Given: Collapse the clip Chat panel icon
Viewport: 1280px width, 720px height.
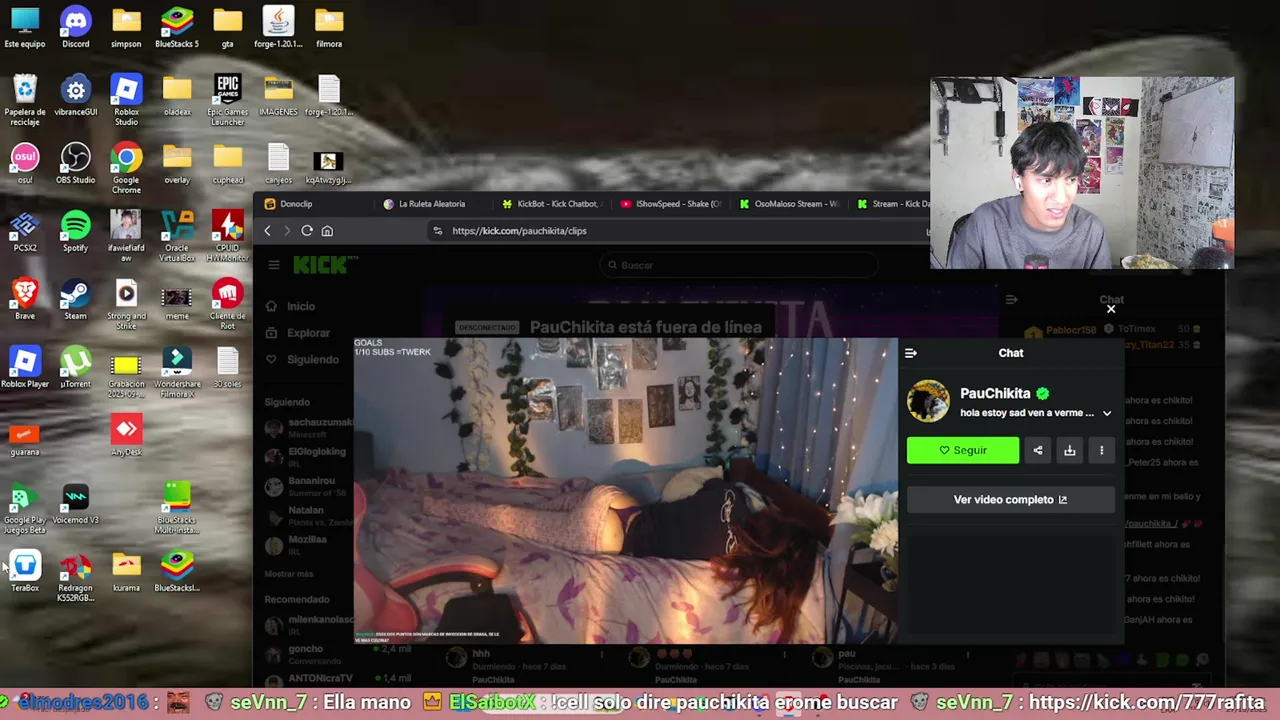Looking at the screenshot, I should coord(911,353).
